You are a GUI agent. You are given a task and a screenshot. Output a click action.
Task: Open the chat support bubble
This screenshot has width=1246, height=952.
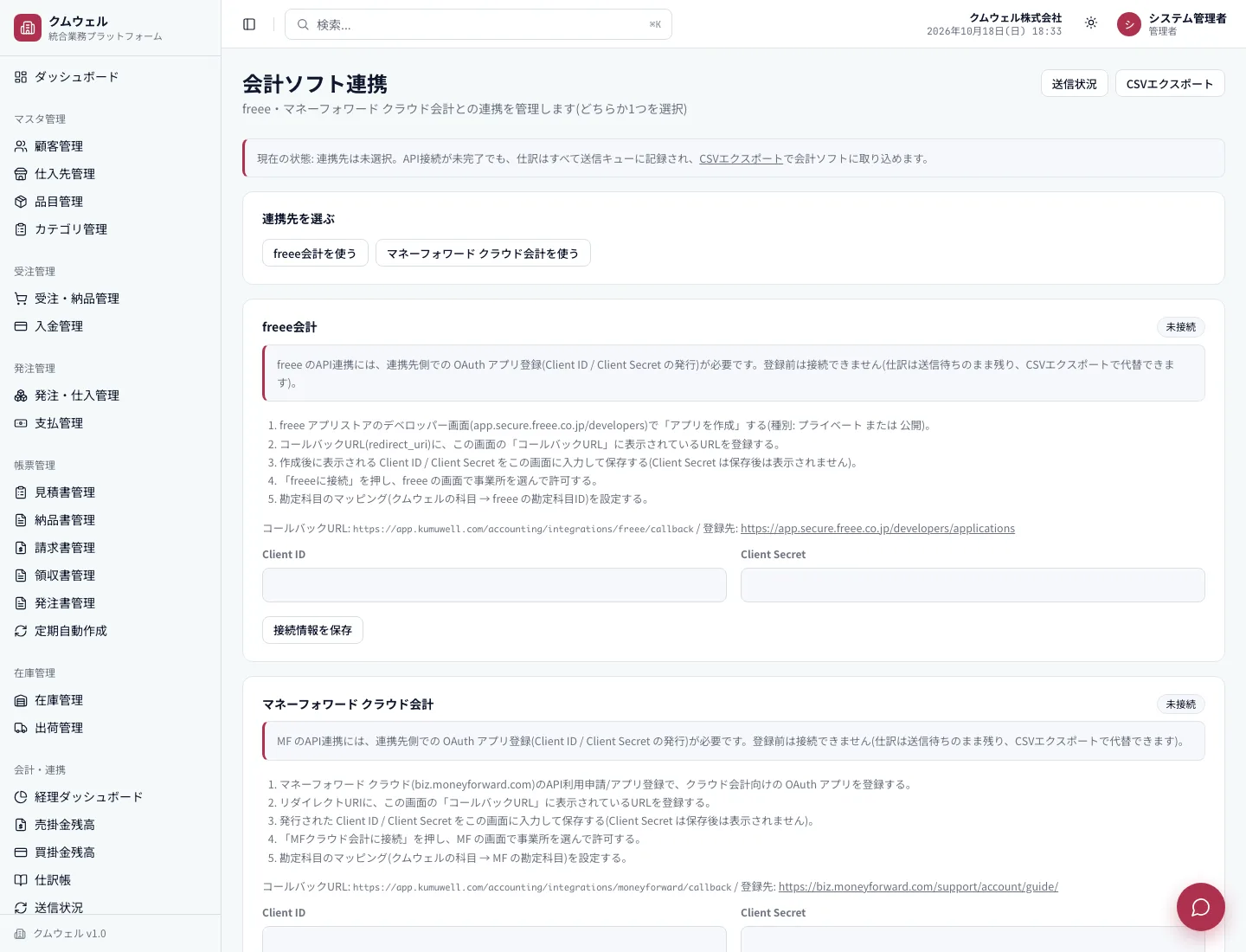point(1201,907)
